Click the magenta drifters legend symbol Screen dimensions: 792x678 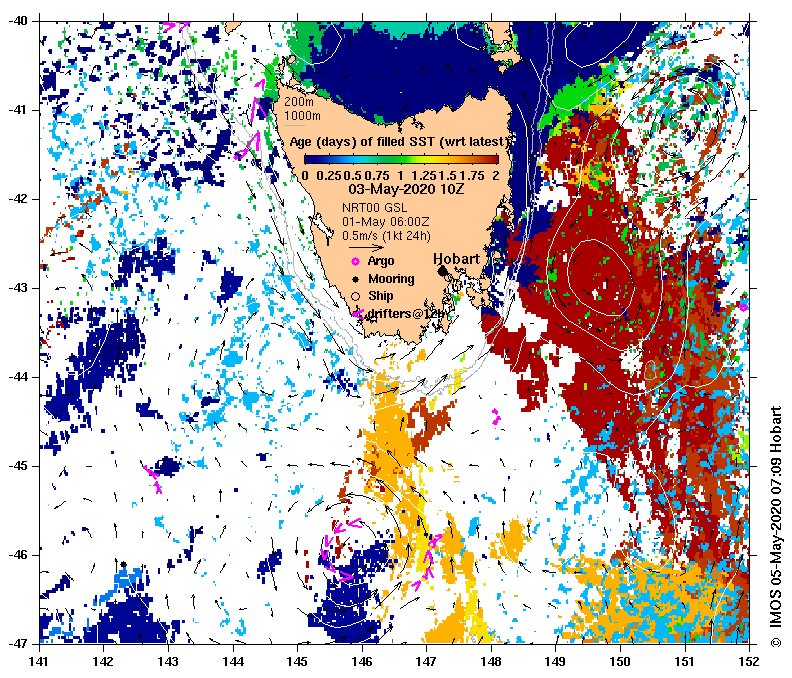[357, 314]
